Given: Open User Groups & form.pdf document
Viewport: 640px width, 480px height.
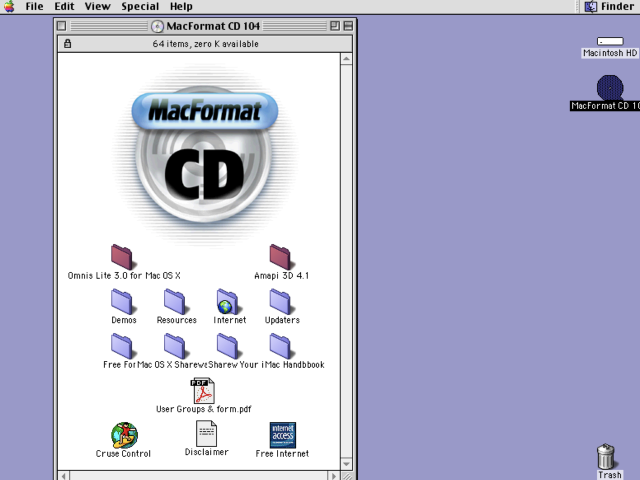Looking at the screenshot, I should point(203,391).
